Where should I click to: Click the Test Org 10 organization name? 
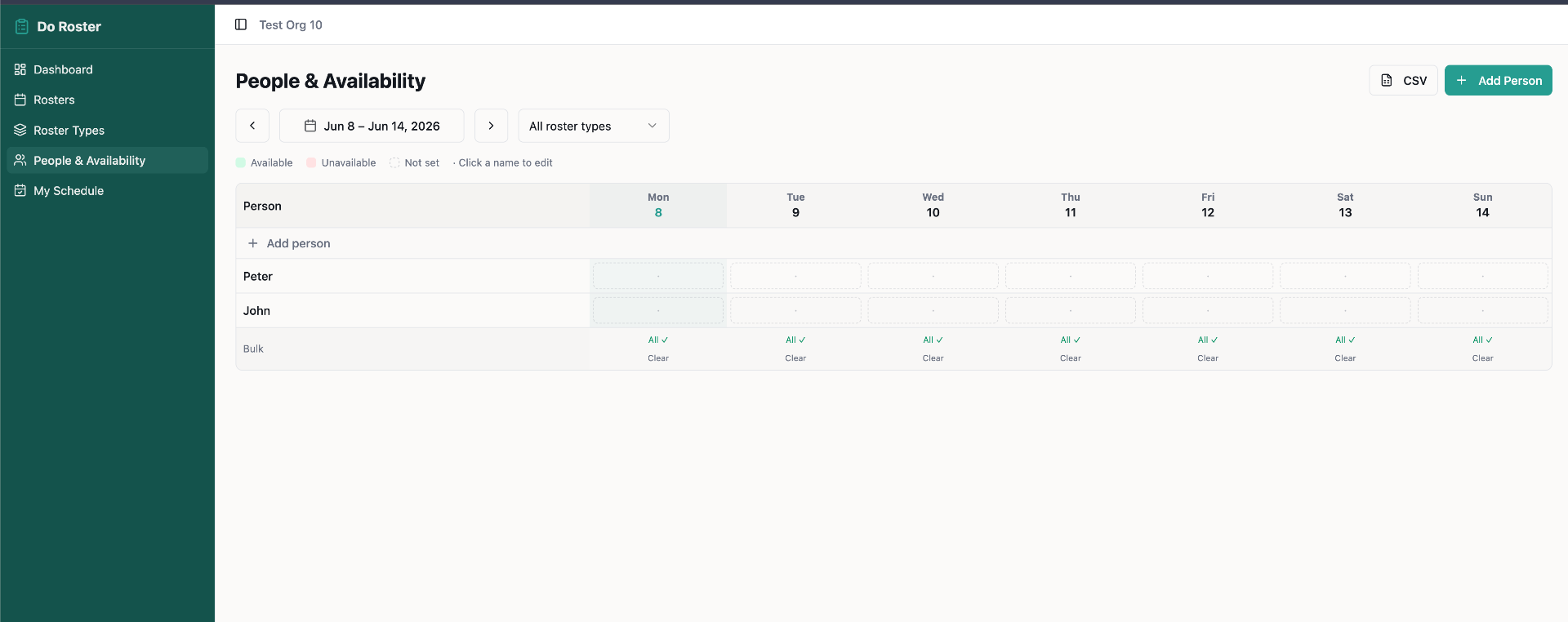pos(291,24)
